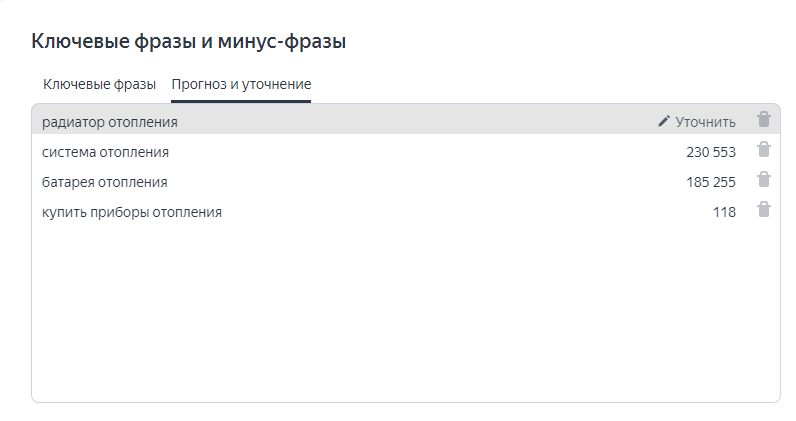Delete the радиатор отопления phrase
Viewport: 796px width, 421px height.
764,120
